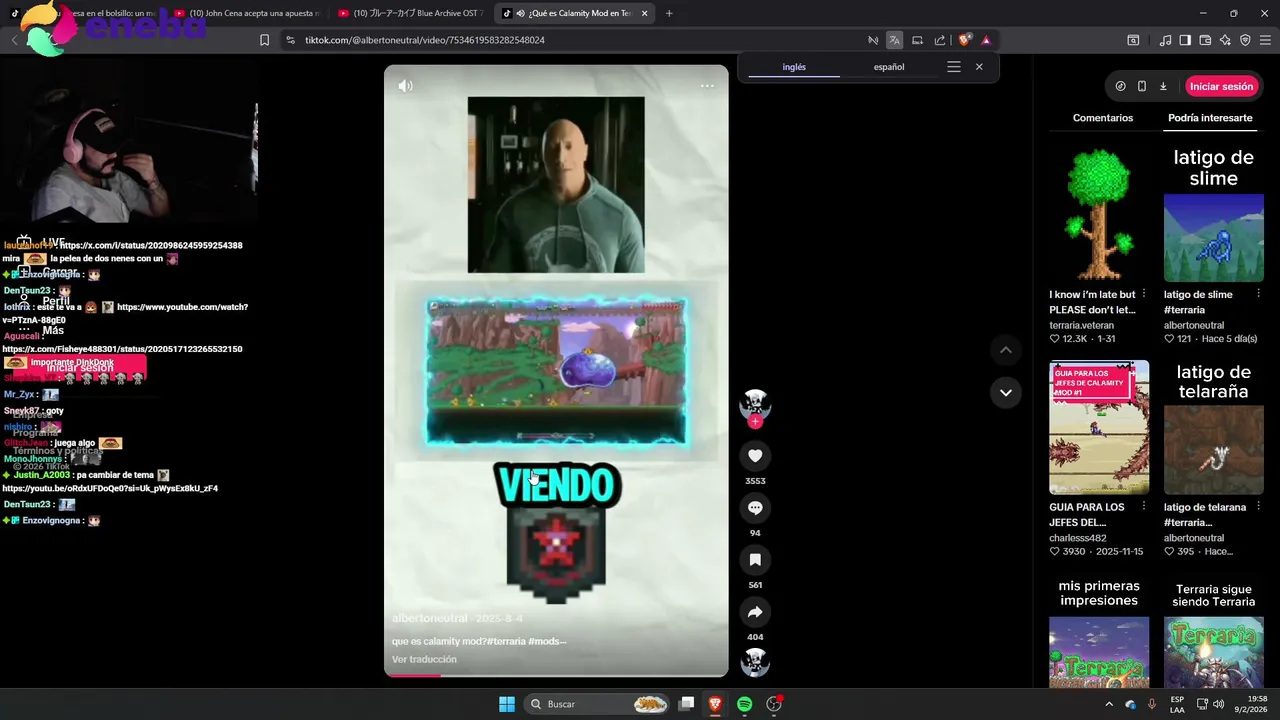Open the OBS icon on the taskbar
Image resolution: width=1280 pixels, height=720 pixels.
click(773, 704)
